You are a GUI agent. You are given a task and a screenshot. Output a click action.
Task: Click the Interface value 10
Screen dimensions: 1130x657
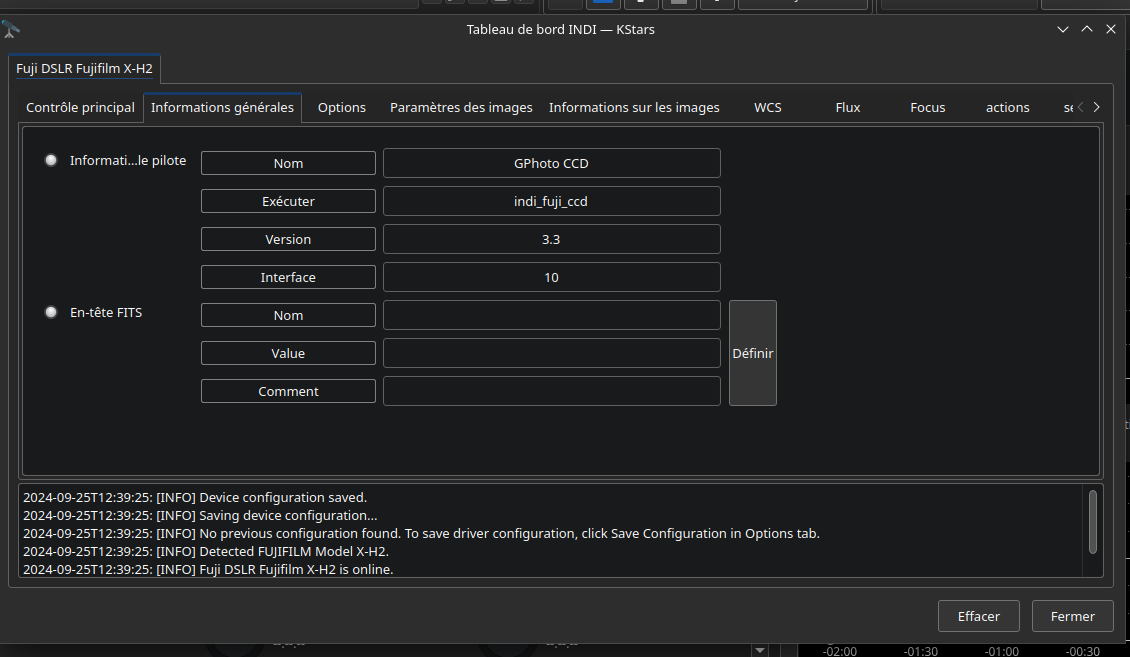551,277
